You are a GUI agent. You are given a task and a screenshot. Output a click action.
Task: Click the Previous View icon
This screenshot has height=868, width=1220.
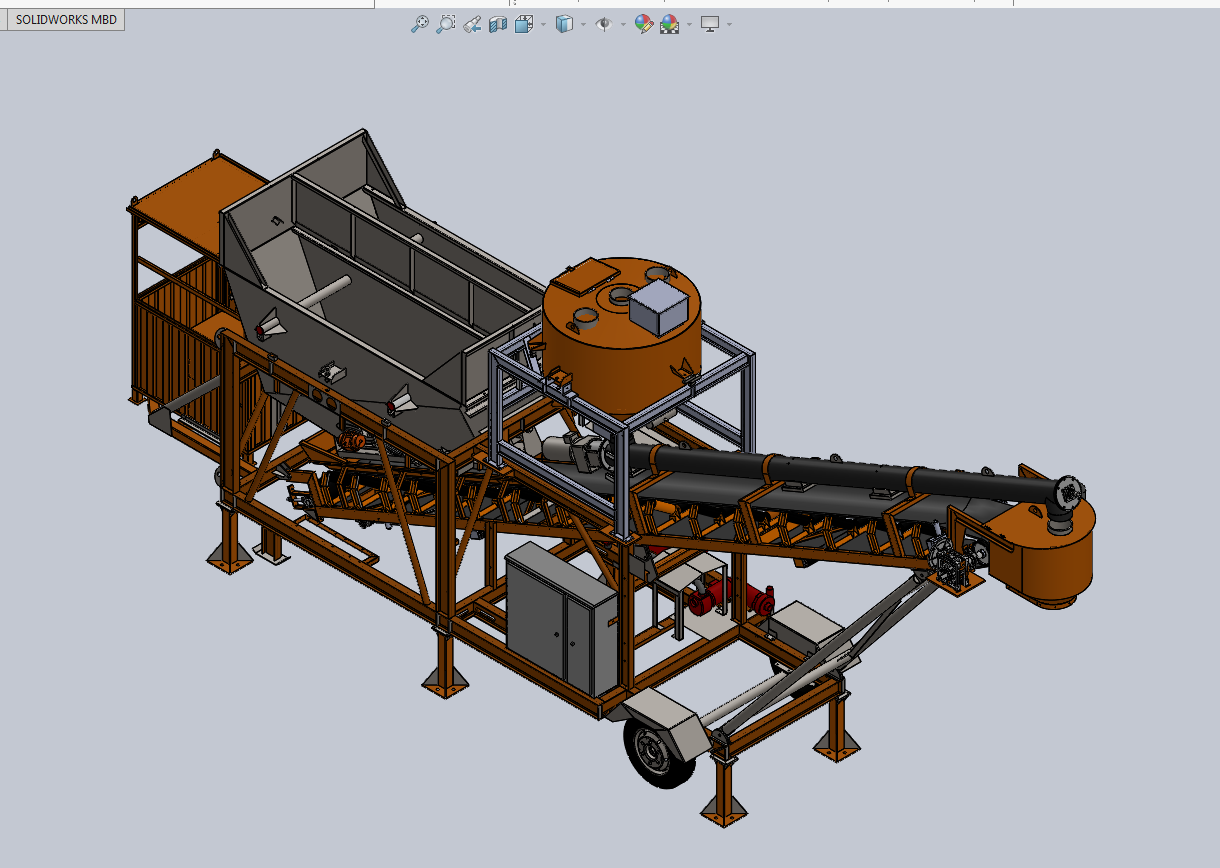pyautogui.click(x=473, y=24)
